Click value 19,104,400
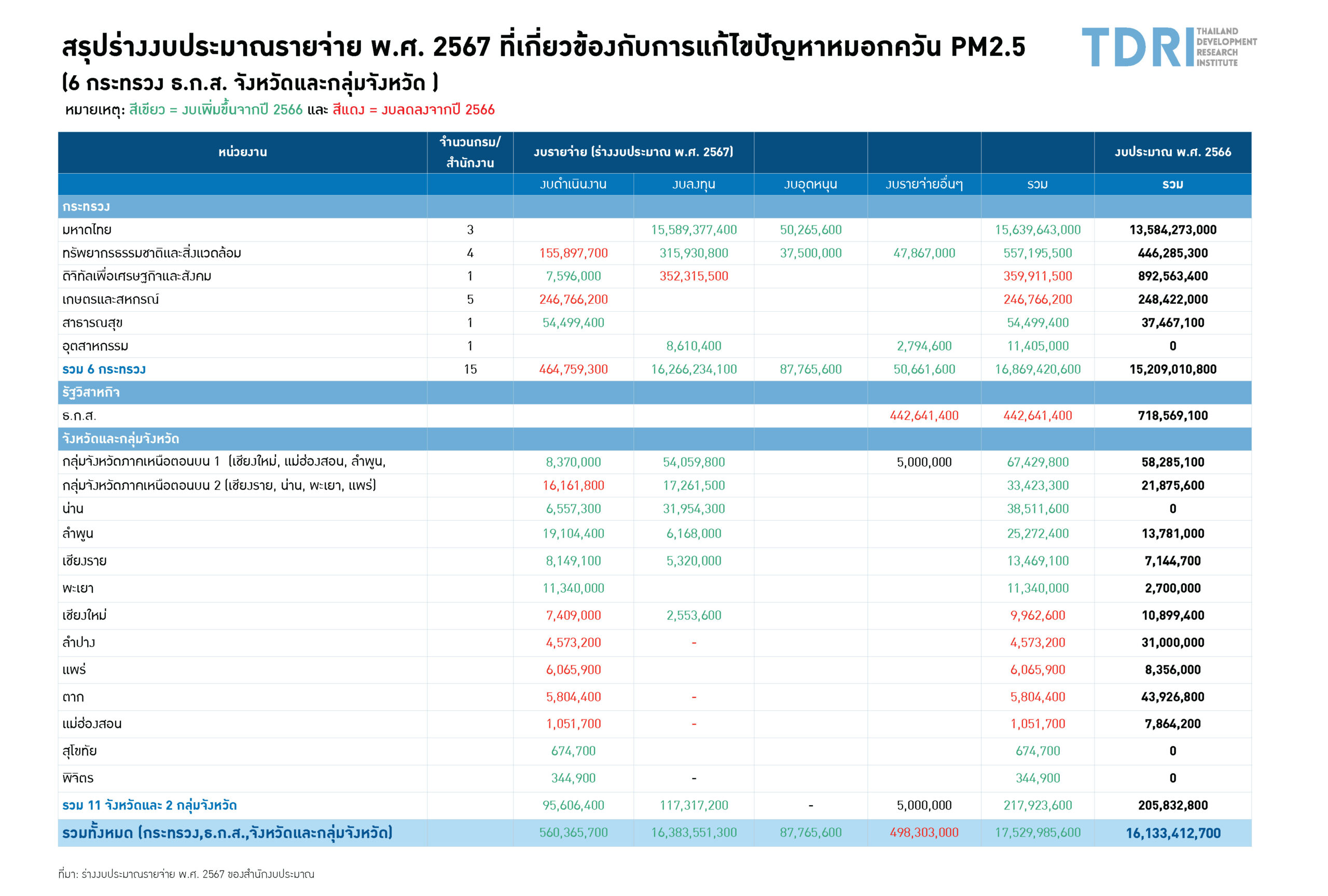The width and height of the screenshot is (1328, 896). 573,534
